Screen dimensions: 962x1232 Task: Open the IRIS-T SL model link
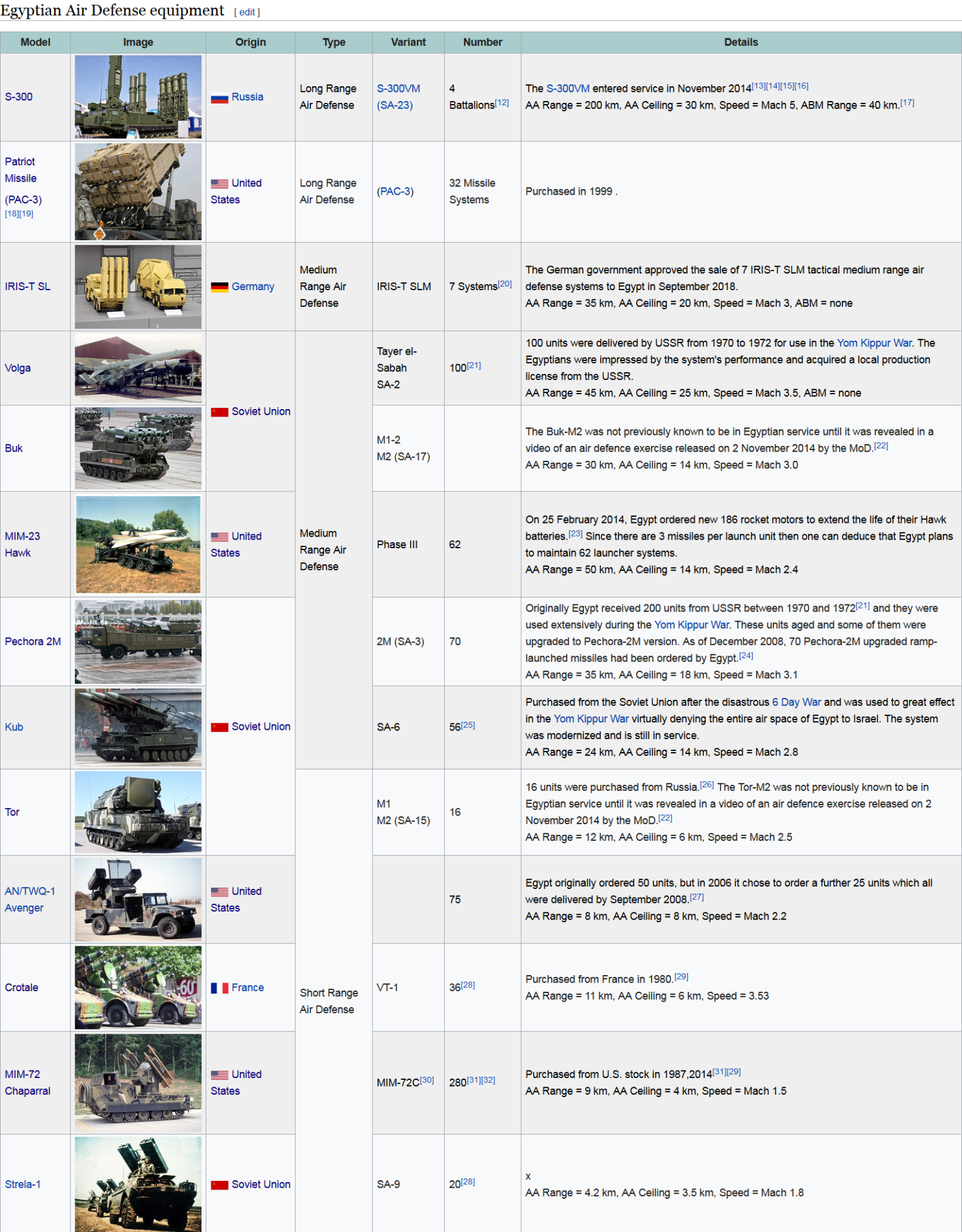pos(28,286)
